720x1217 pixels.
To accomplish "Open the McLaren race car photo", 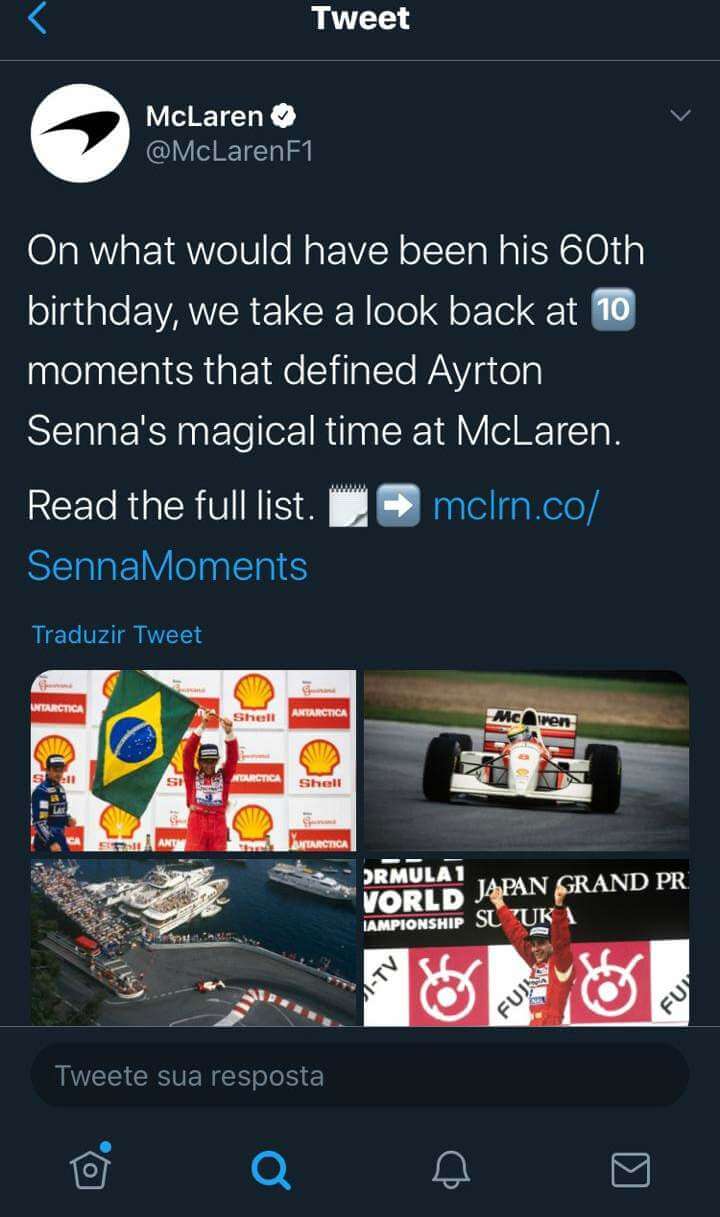I will (526, 760).
